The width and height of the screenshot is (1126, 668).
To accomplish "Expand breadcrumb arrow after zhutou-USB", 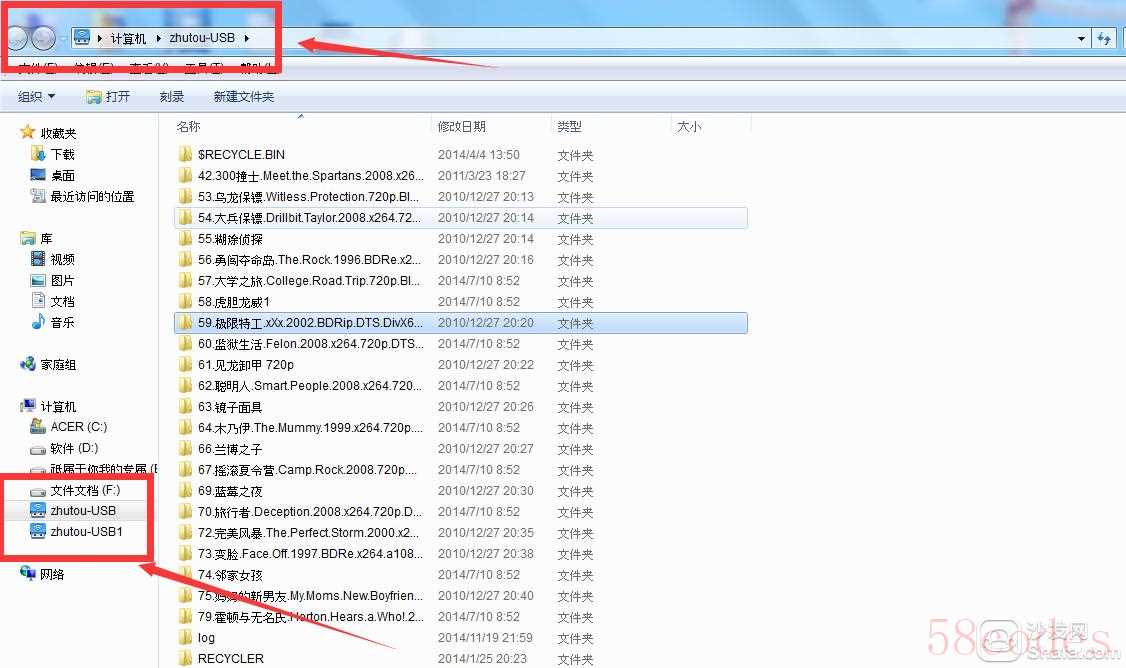I will point(246,38).
